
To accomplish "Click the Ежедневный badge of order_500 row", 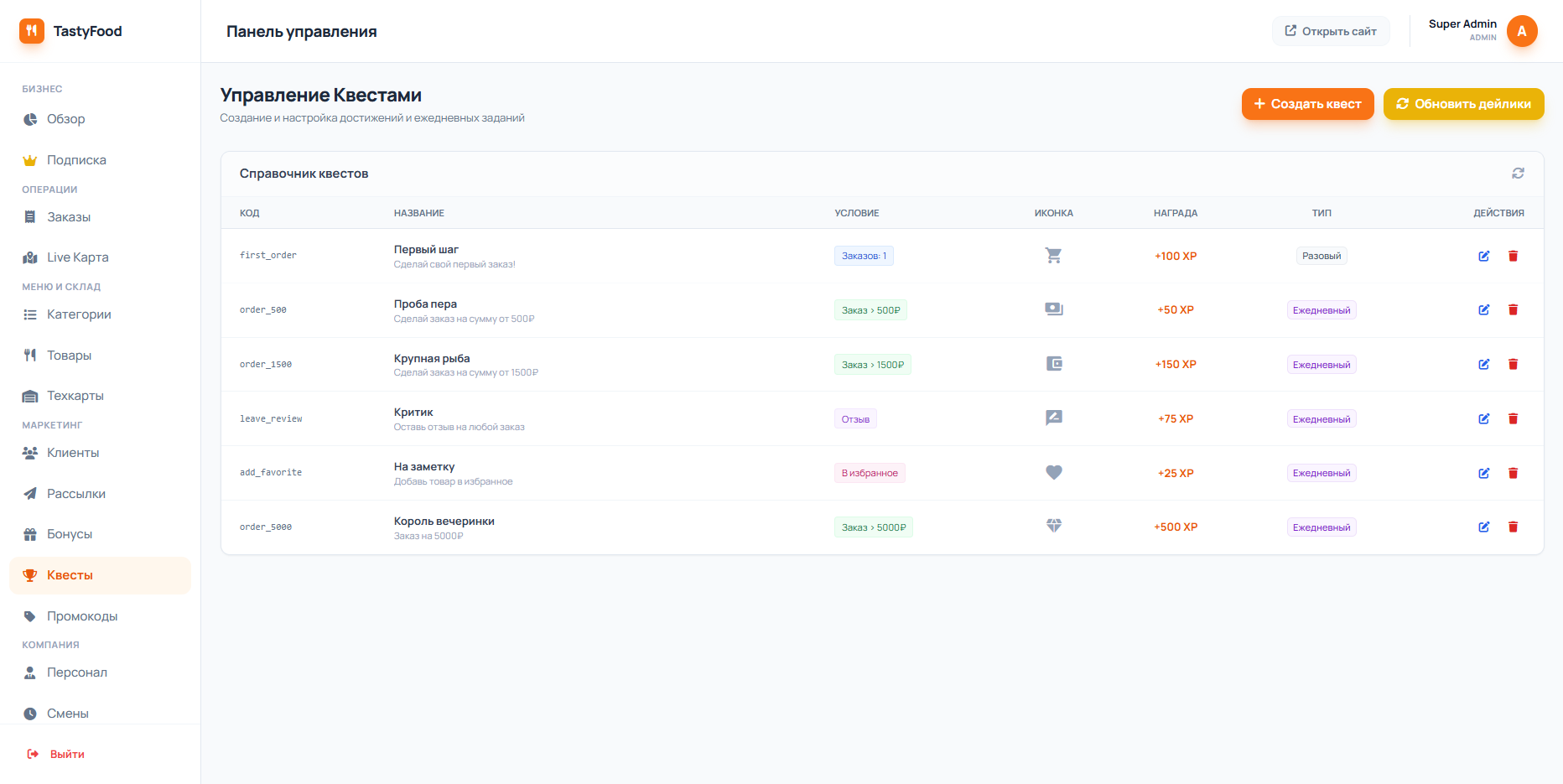I will (x=1321, y=310).
